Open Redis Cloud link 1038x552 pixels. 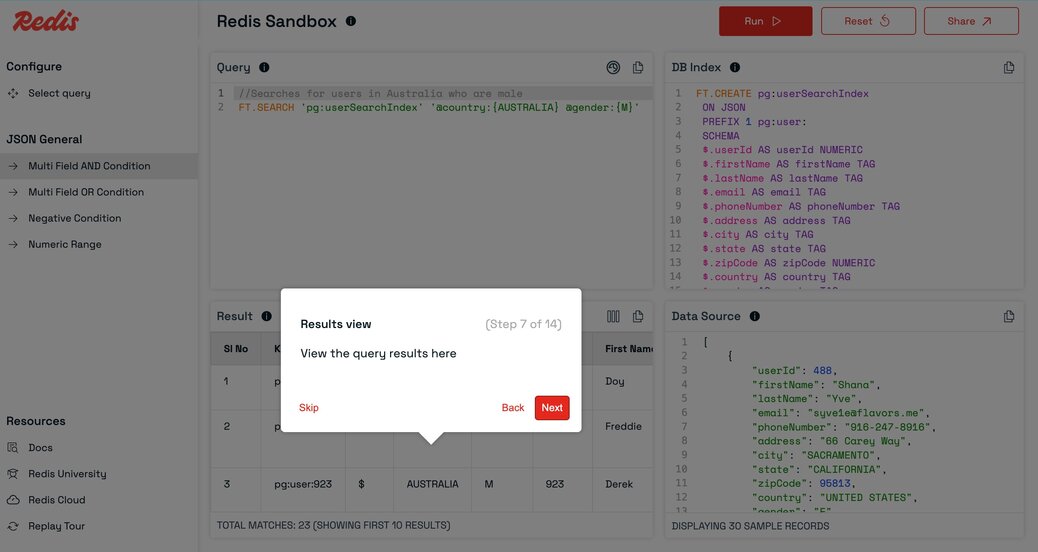[56, 500]
